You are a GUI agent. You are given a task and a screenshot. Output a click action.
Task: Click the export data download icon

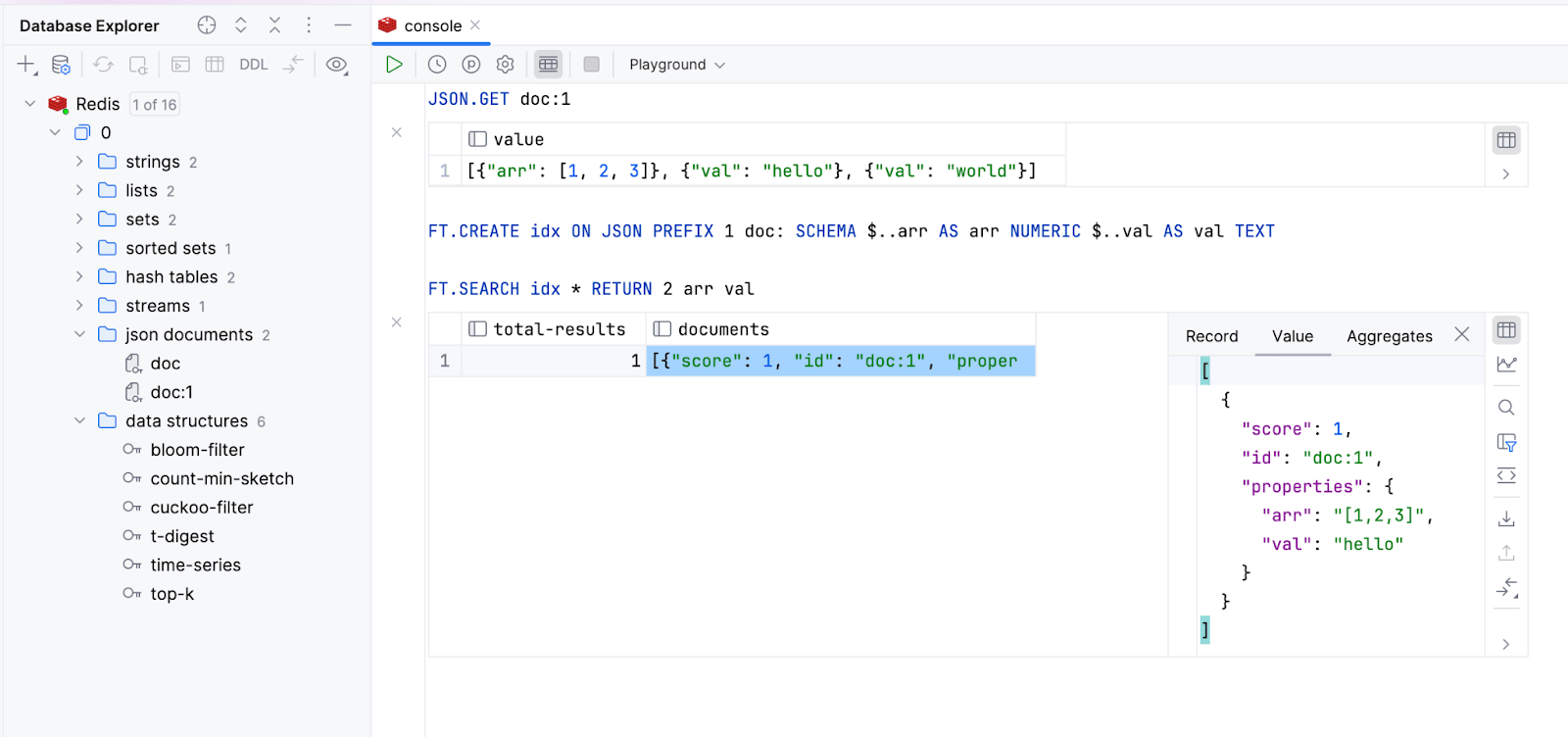coord(1506,518)
